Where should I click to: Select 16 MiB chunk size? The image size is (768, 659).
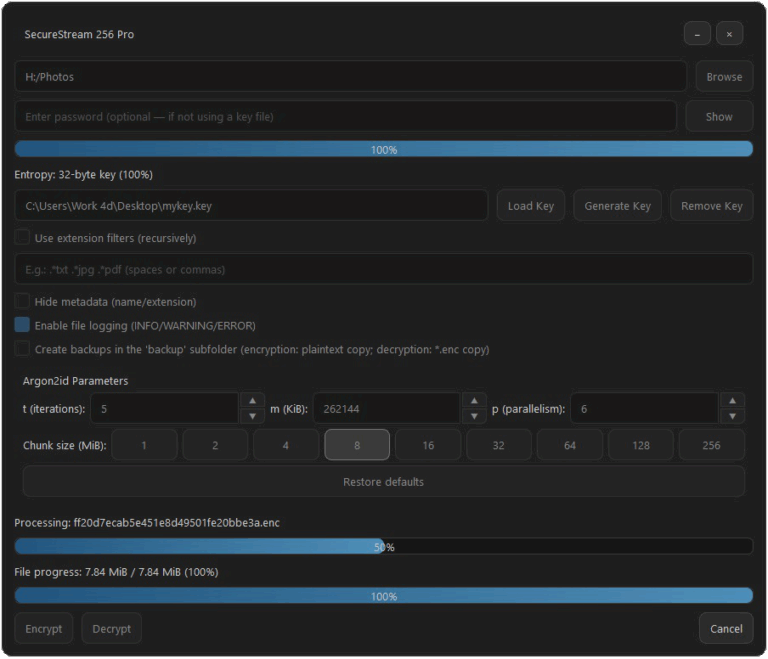tap(428, 445)
